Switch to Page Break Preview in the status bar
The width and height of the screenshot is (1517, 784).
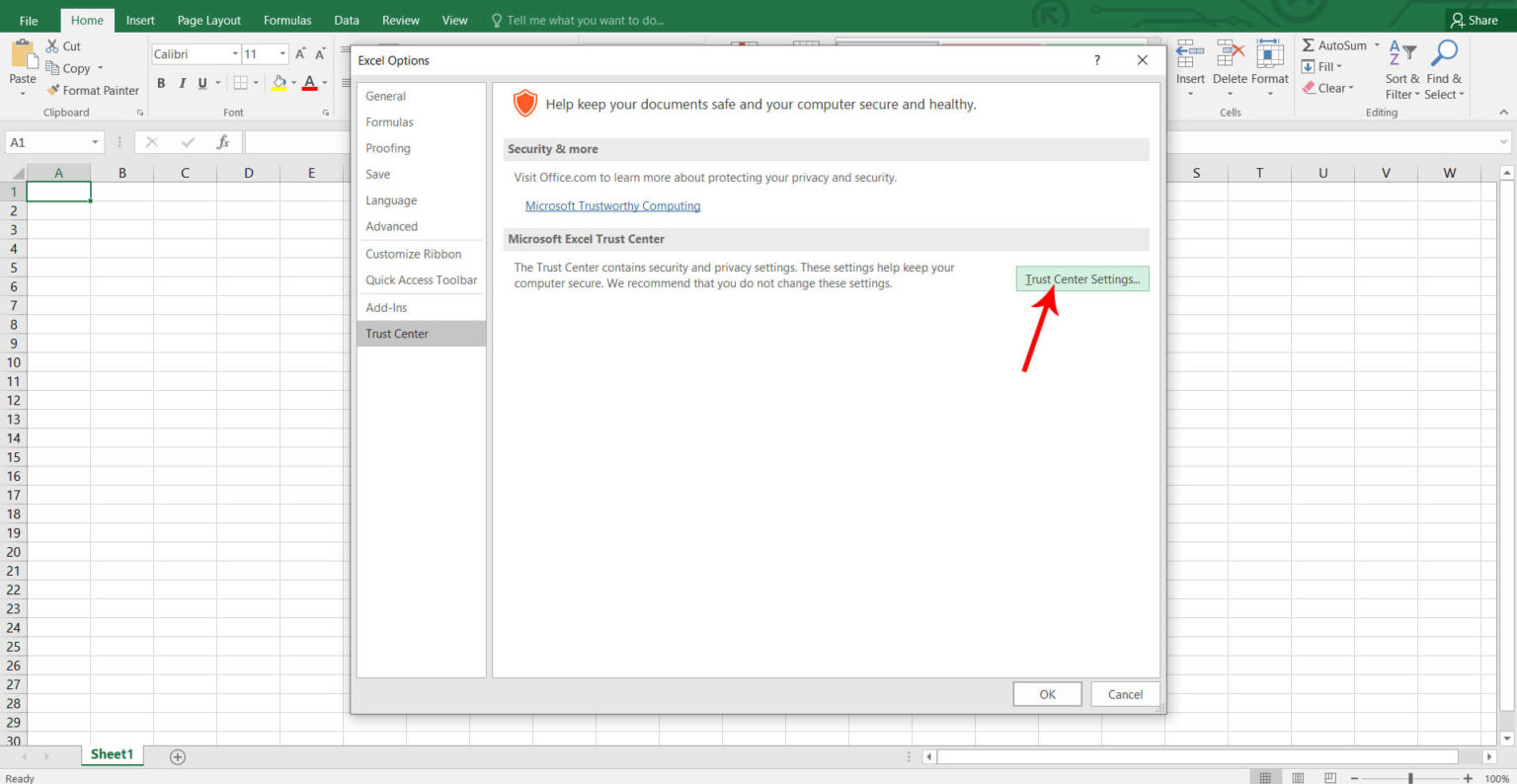1330,778
